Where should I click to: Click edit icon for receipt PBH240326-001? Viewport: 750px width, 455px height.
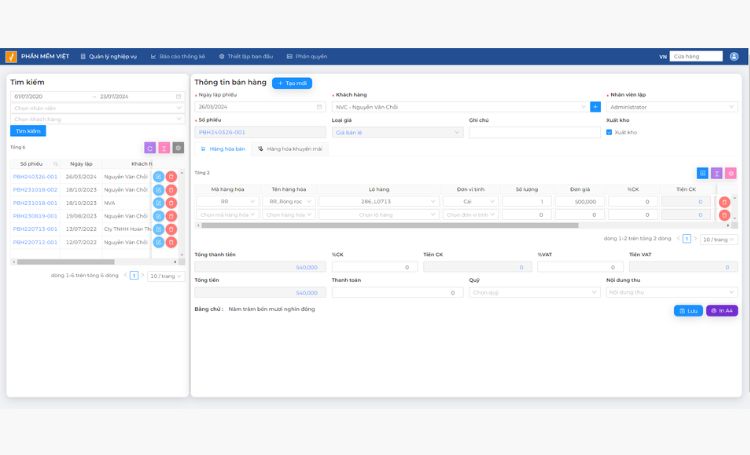(x=158, y=176)
